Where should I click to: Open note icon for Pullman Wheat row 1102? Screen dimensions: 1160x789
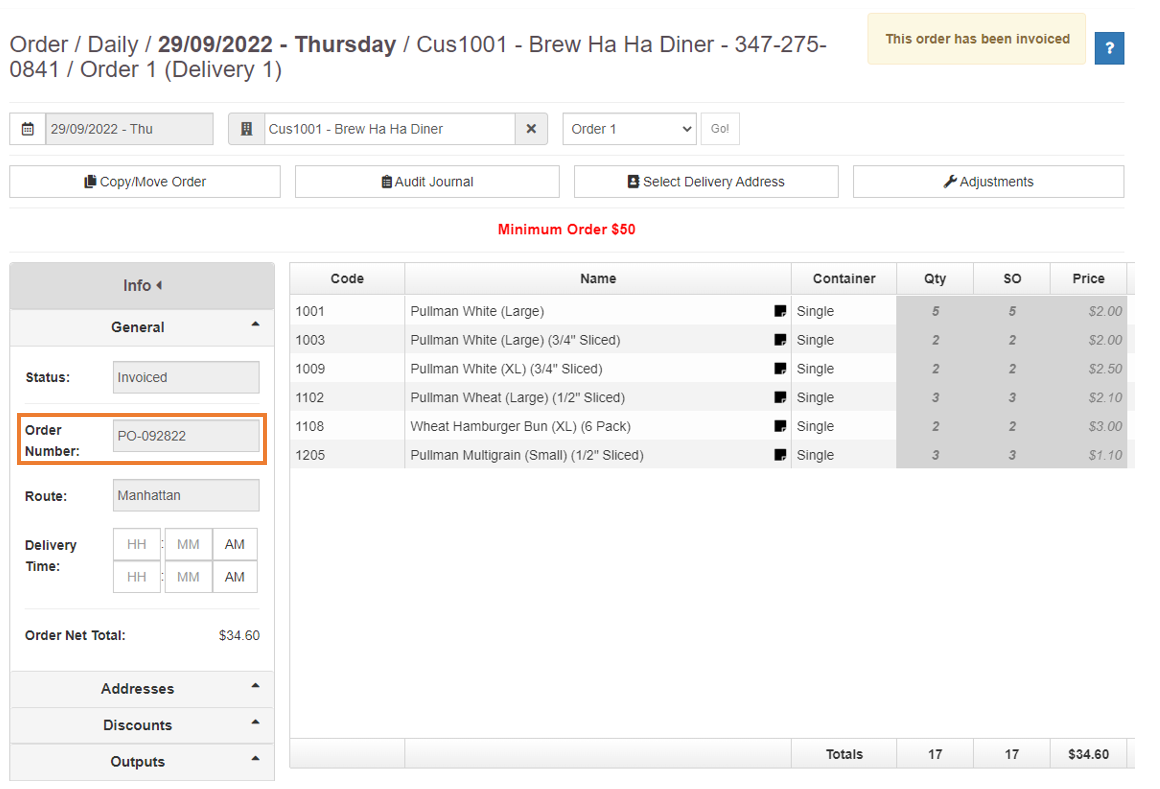pyautogui.click(x=780, y=398)
